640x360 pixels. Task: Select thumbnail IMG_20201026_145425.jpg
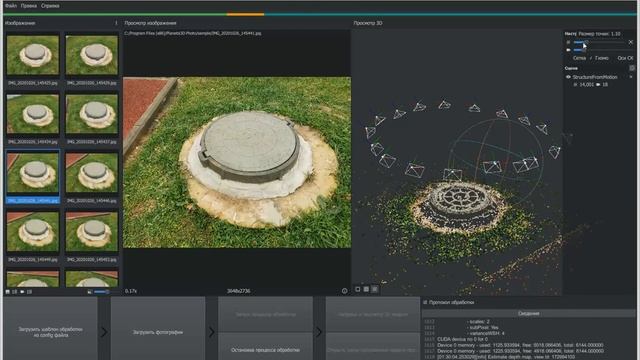click(33, 56)
